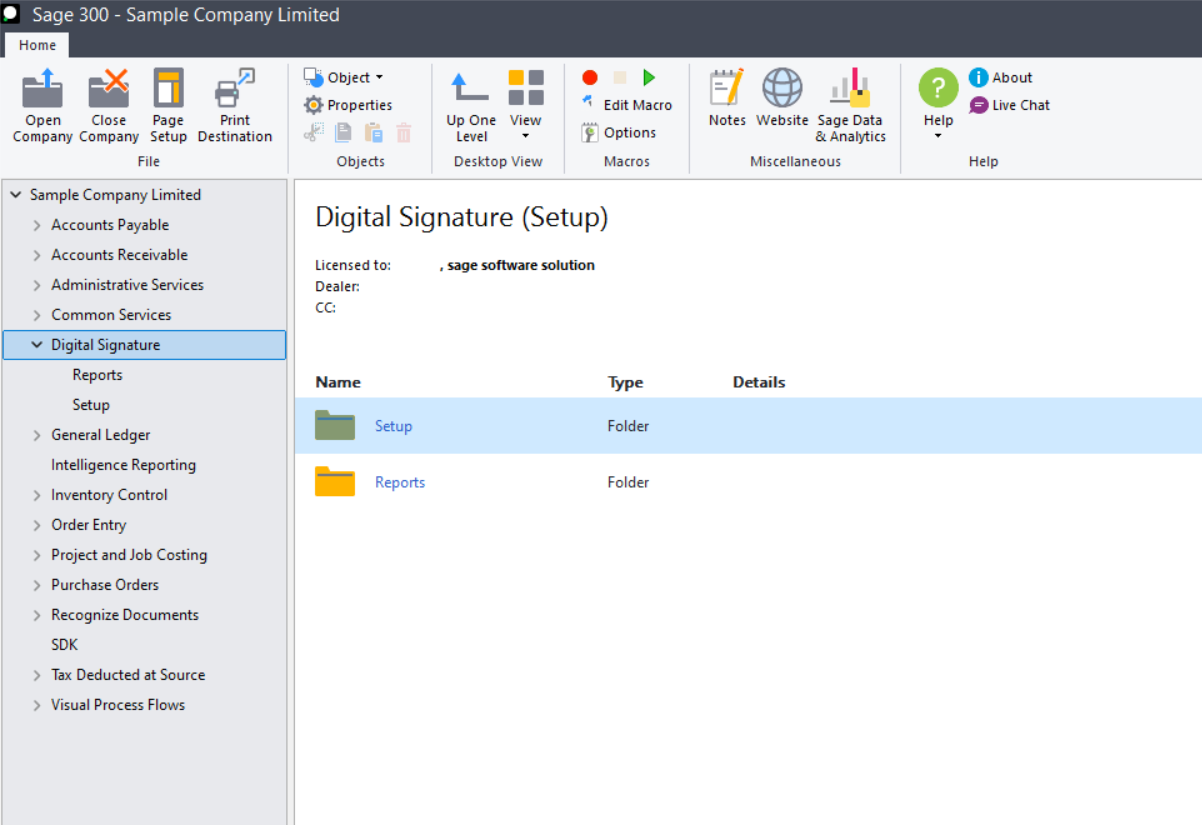Open the View dropdown arrow
This screenshot has width=1202, height=825.
[x=525, y=136]
